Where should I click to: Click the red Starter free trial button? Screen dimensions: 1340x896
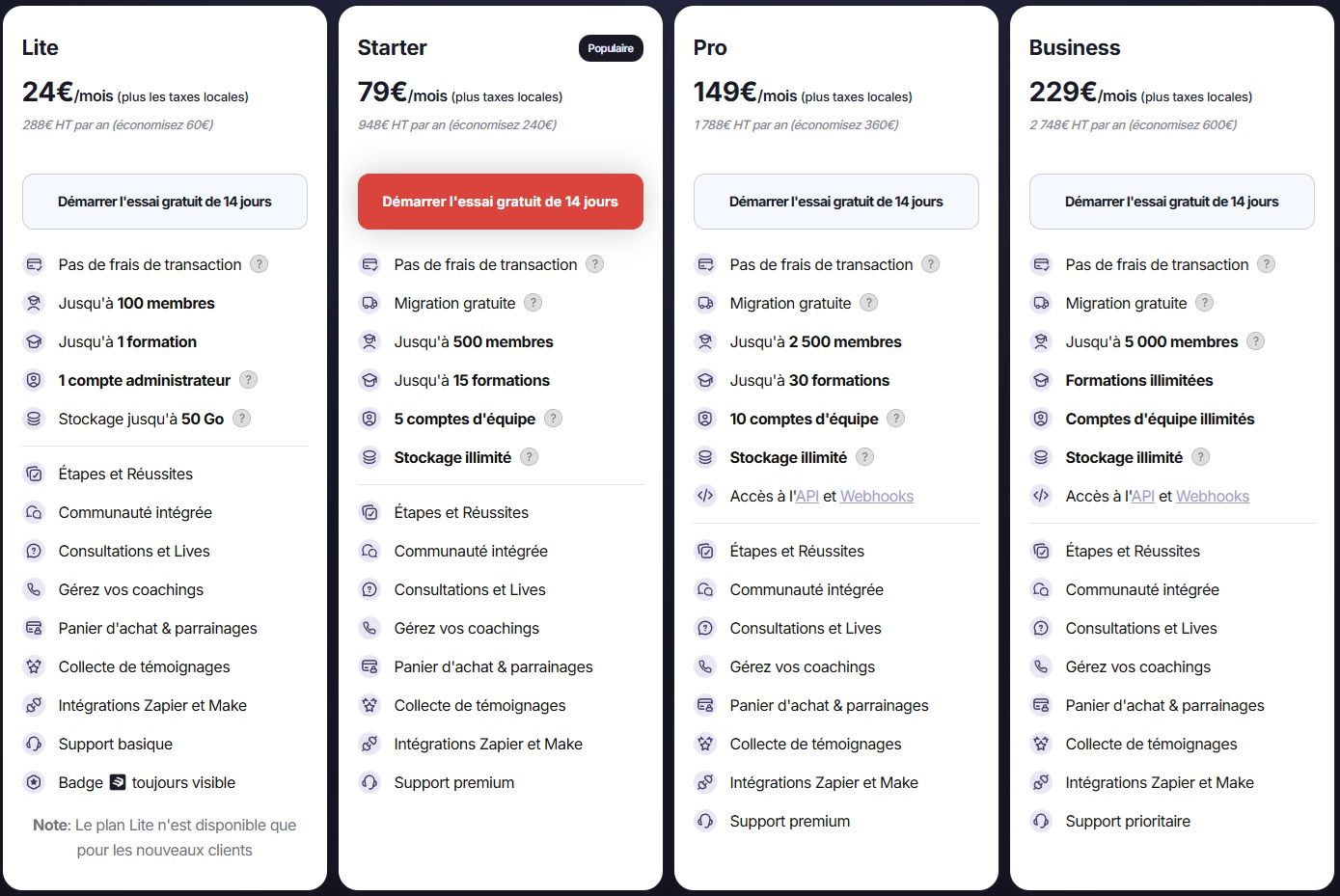coord(500,202)
